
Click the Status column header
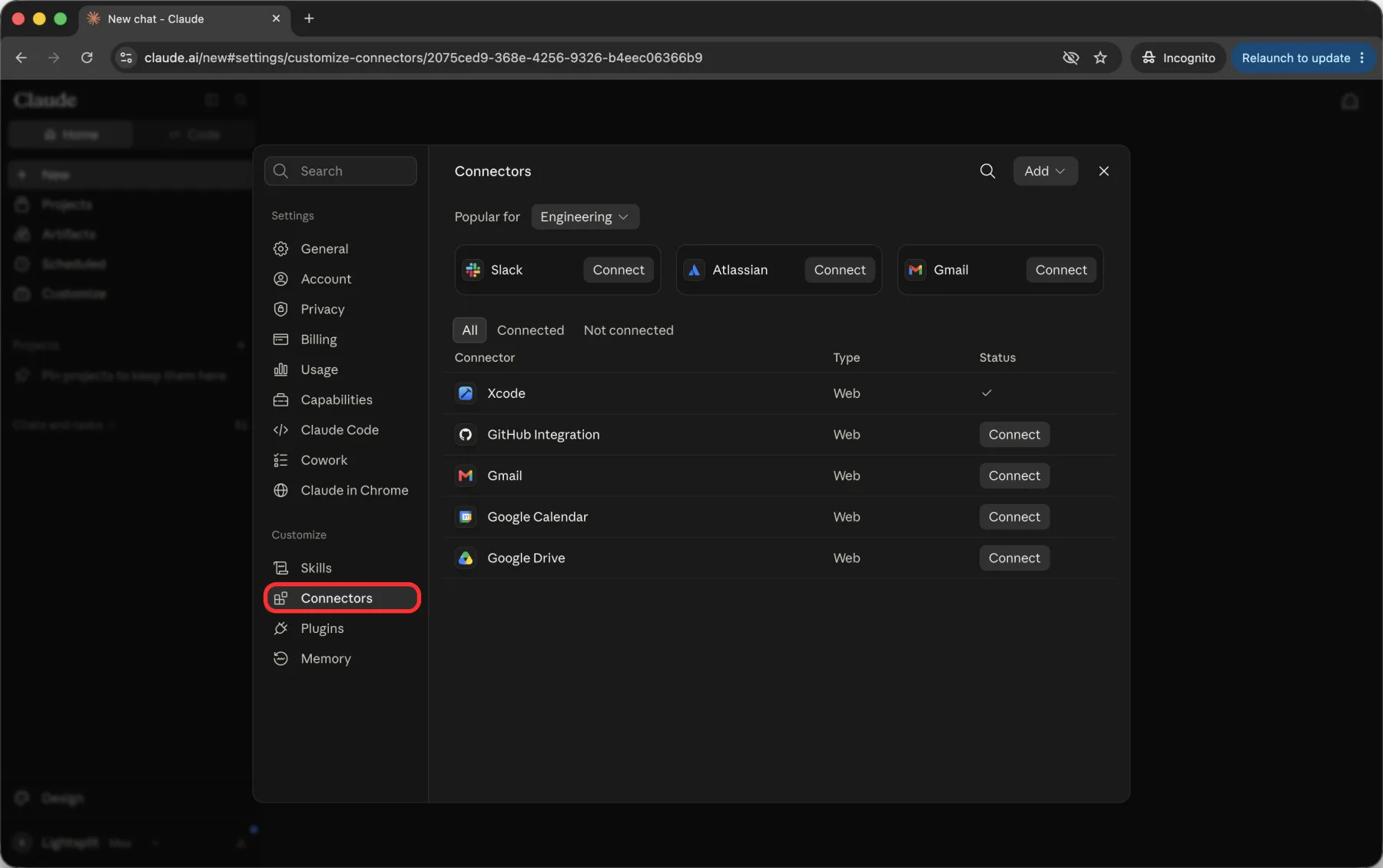[997, 358]
